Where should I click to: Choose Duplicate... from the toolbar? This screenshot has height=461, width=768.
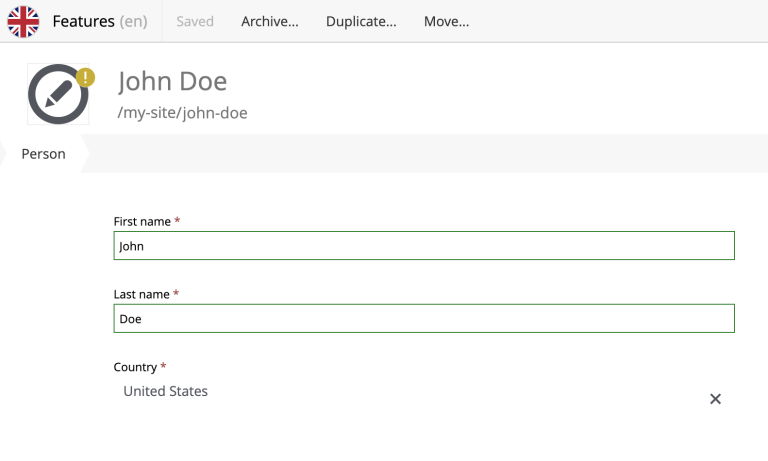pyautogui.click(x=361, y=21)
